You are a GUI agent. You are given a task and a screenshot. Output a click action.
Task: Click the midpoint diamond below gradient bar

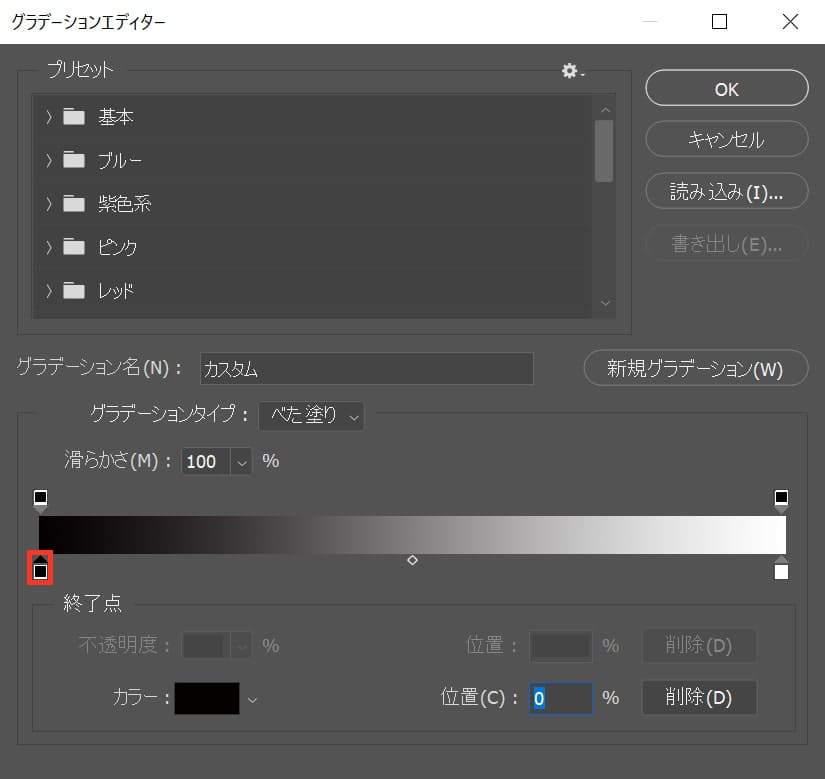(412, 560)
